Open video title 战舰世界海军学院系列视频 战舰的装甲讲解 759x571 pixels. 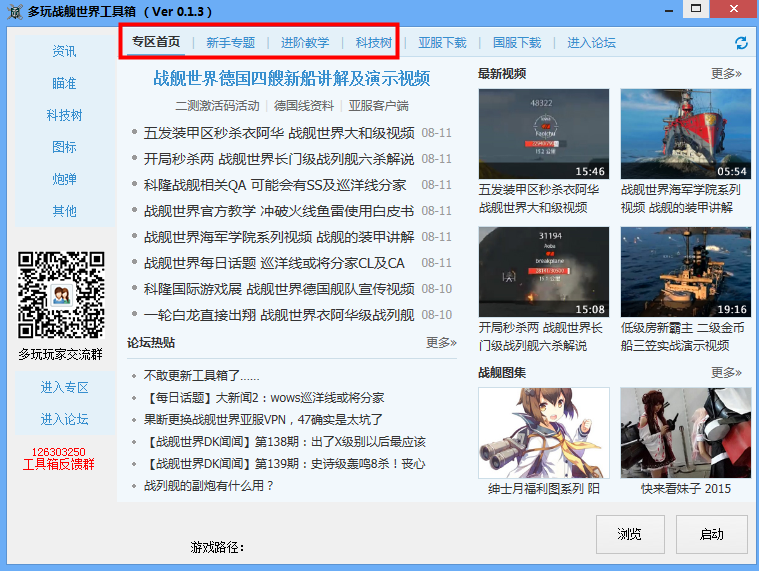coord(681,199)
